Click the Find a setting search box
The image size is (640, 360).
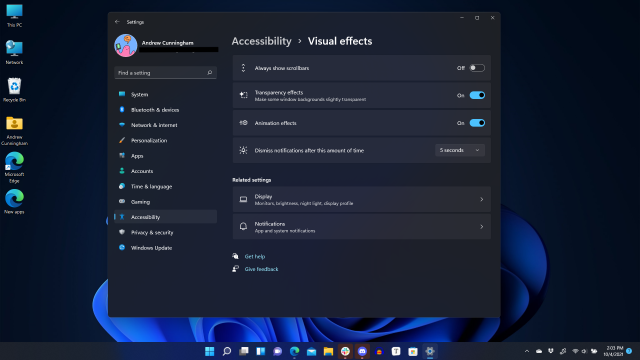pos(165,73)
